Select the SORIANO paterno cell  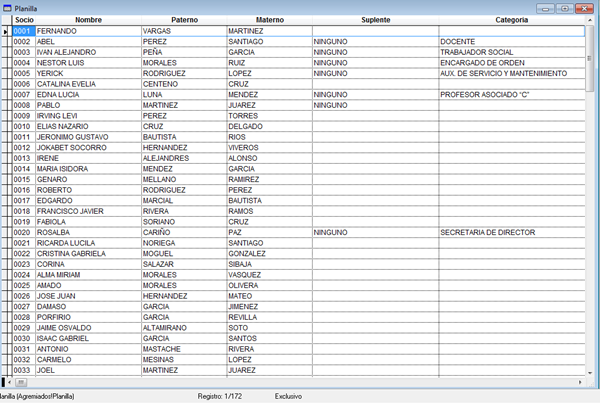tap(184, 222)
